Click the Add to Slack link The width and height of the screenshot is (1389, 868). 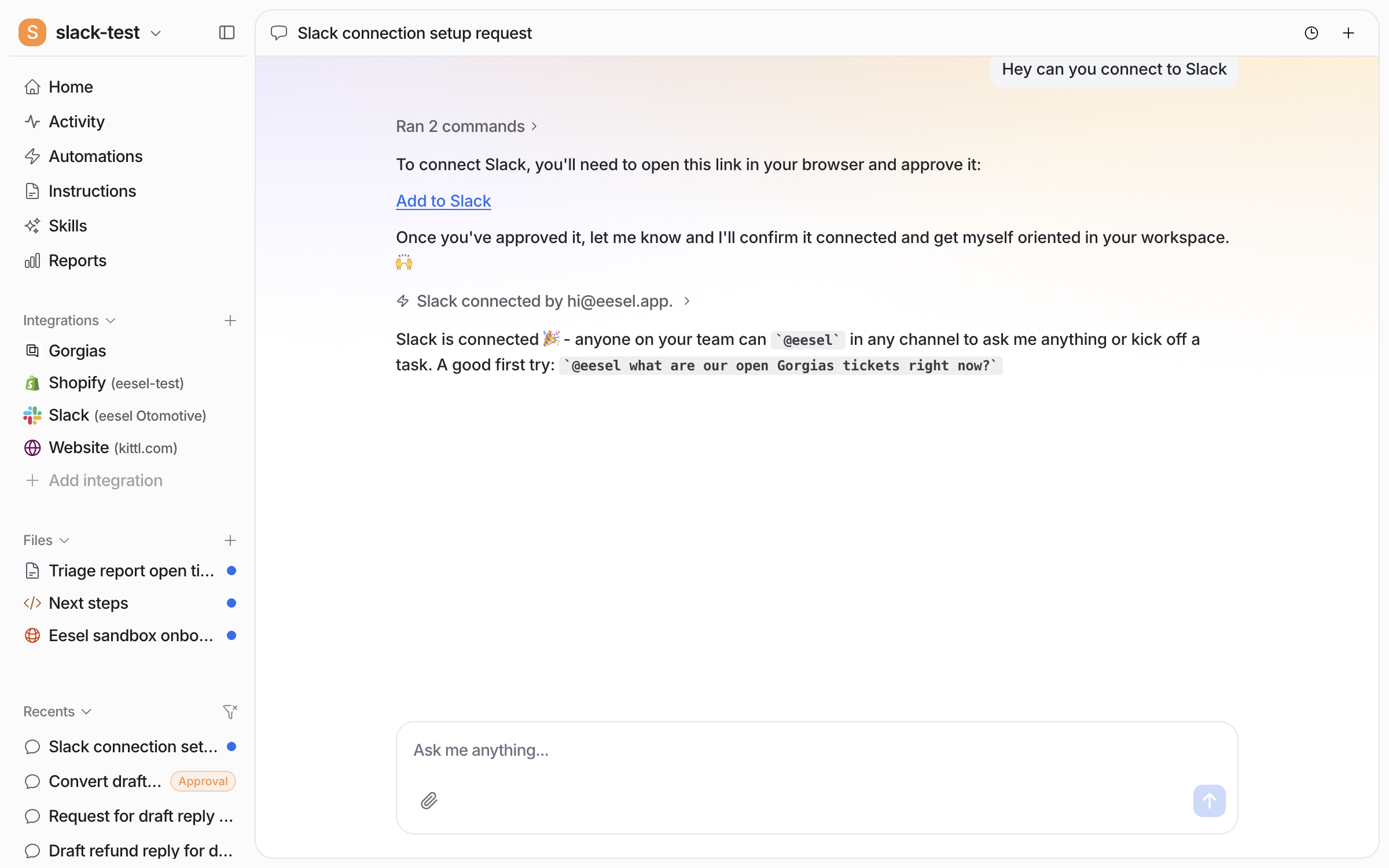coord(443,201)
